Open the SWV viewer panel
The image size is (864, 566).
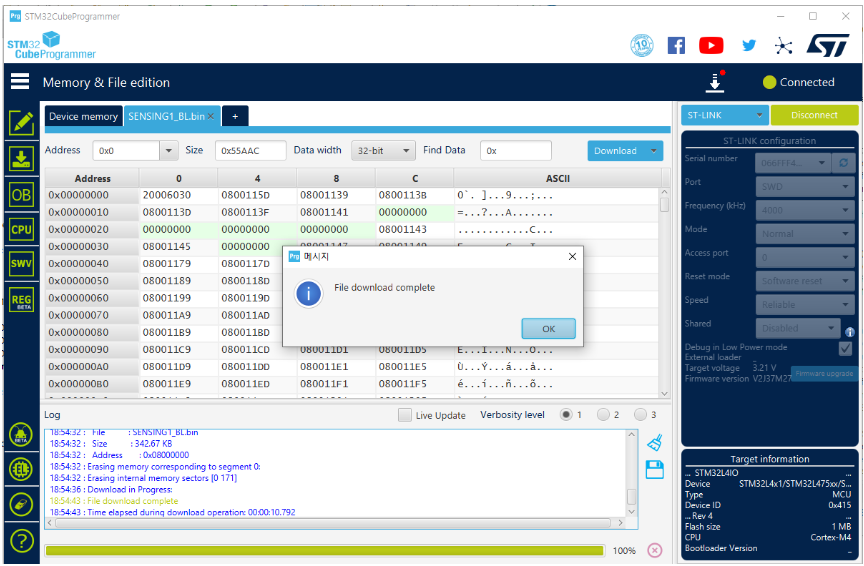coord(21,263)
